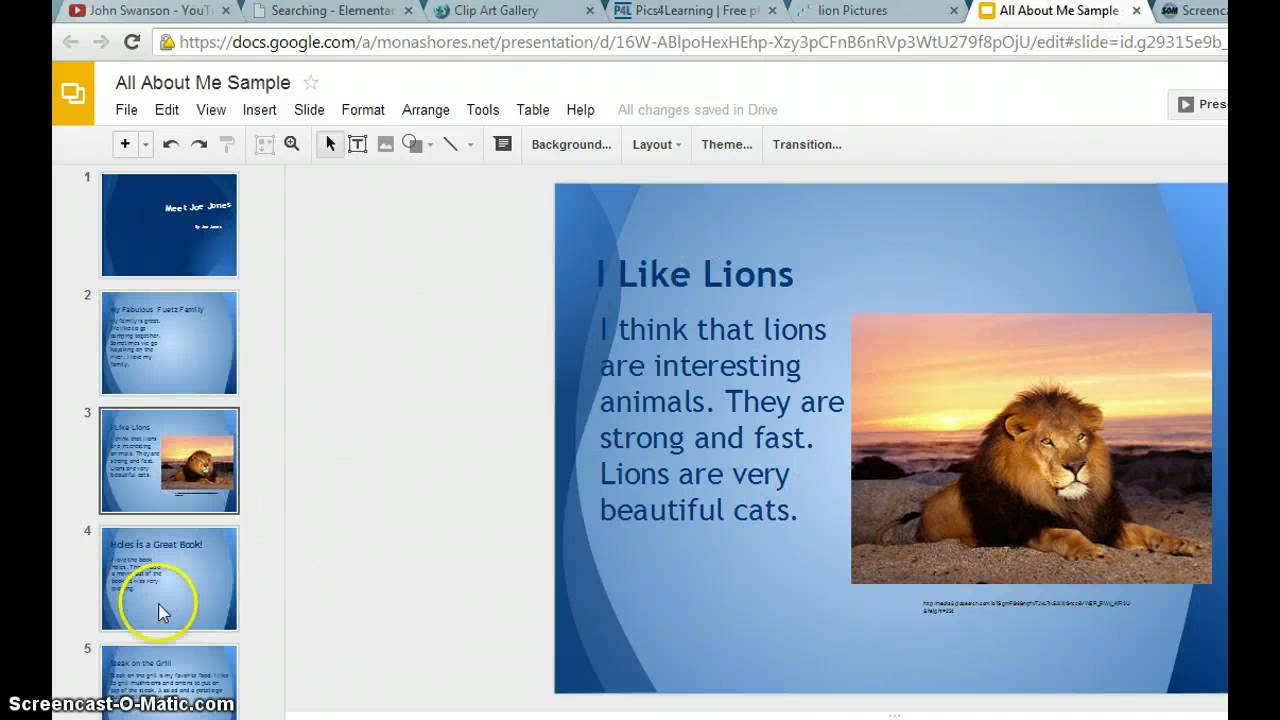
Task: Click the Present button
Action: (1198, 104)
